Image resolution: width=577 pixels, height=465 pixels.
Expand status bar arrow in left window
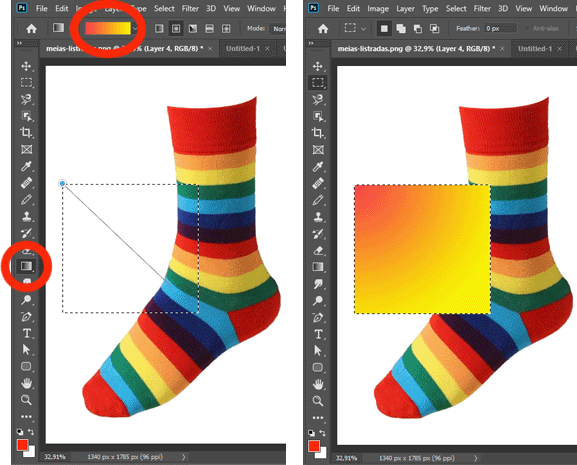point(184,457)
